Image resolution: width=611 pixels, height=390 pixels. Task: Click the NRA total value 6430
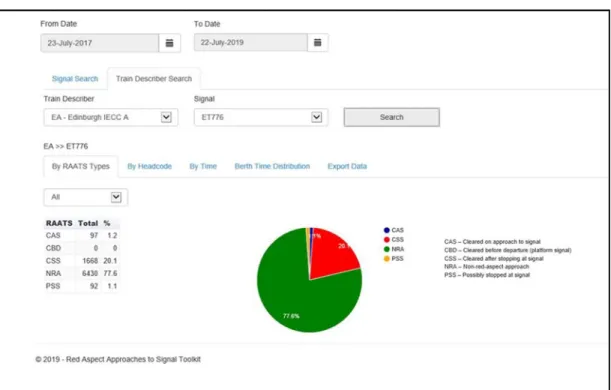click(90, 274)
